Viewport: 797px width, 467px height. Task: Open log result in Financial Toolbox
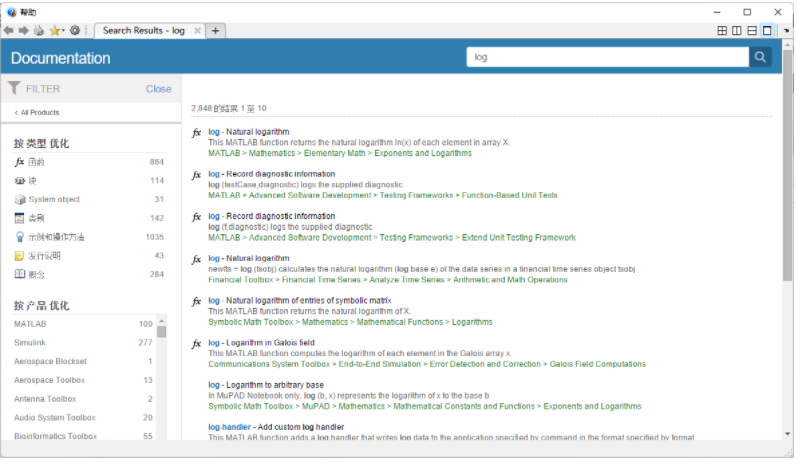tap(249, 259)
